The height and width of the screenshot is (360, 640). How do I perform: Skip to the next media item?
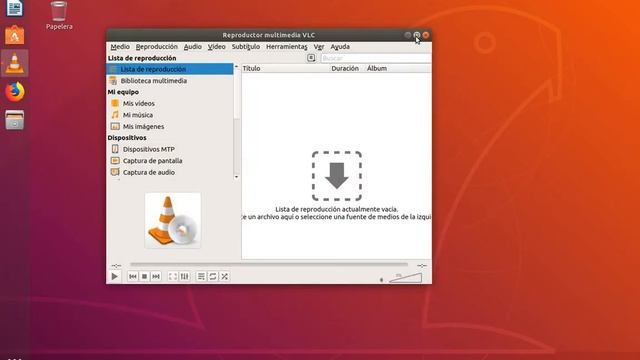(x=156, y=277)
